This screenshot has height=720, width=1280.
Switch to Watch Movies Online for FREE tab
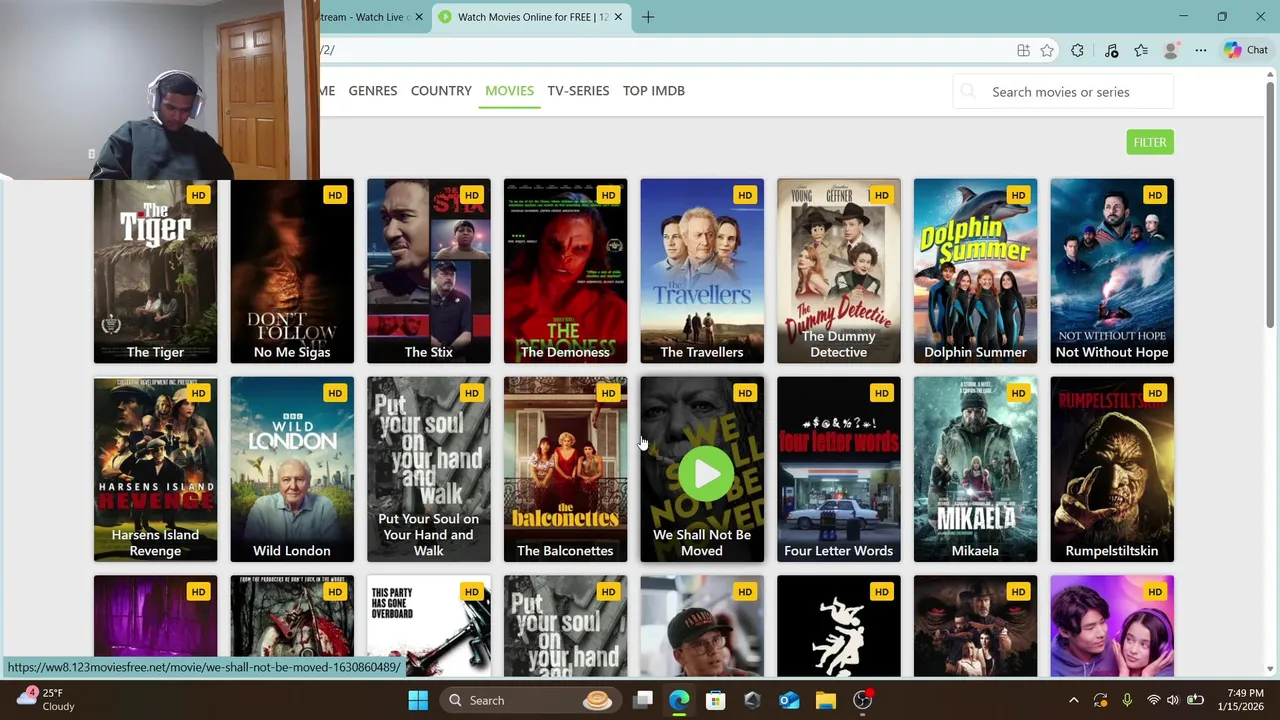[x=531, y=17]
